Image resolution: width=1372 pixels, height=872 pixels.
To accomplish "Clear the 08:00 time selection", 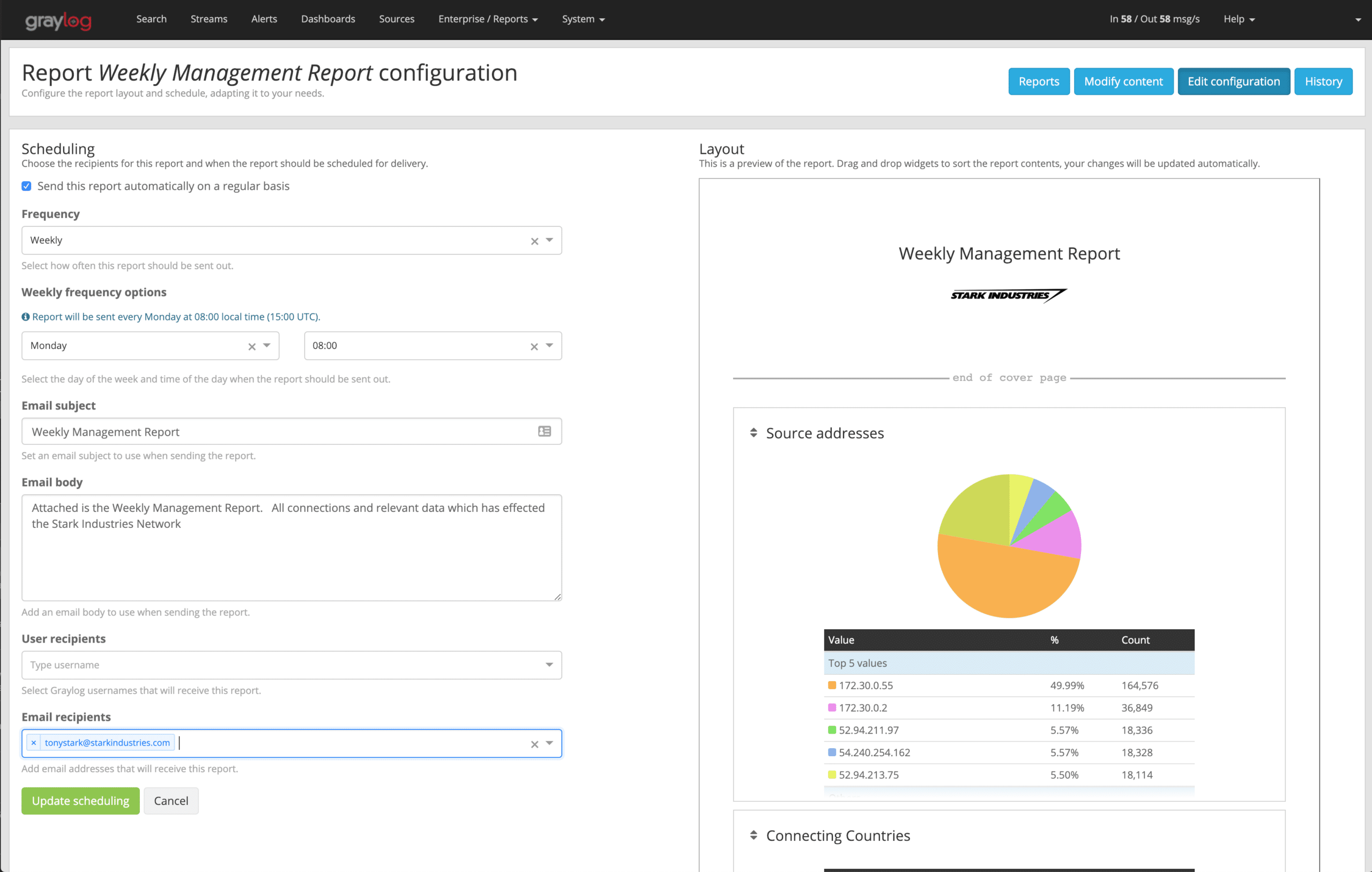I will pos(534,347).
